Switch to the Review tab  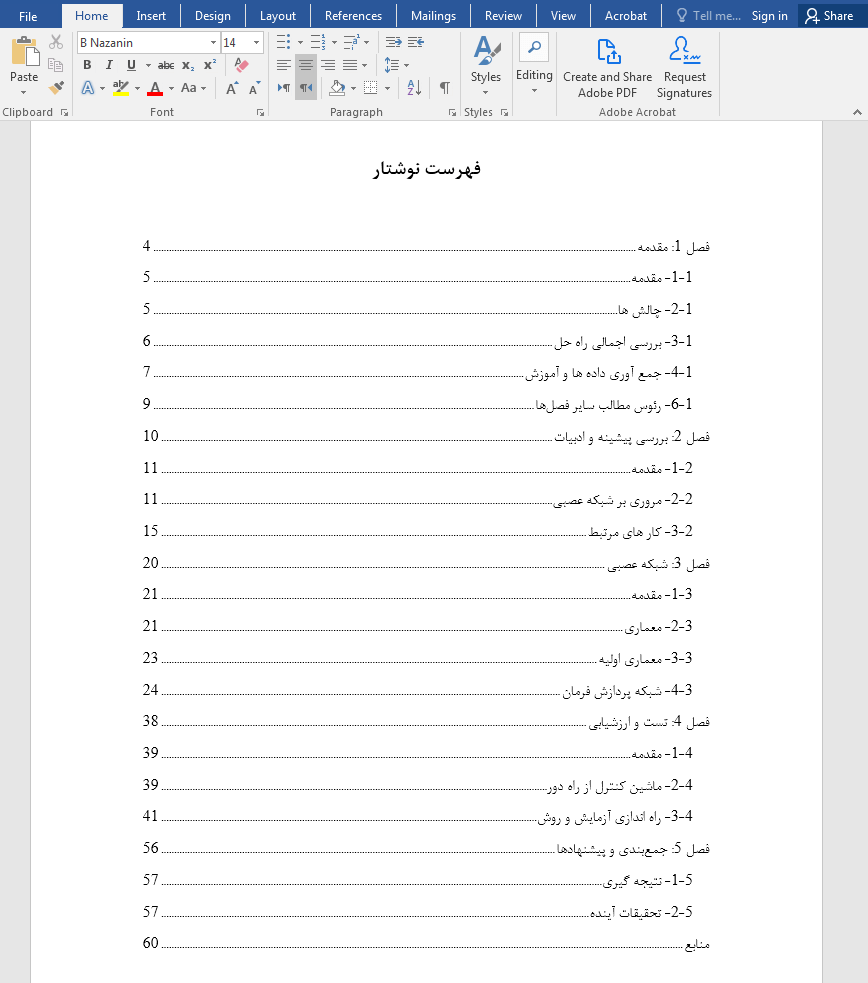coord(503,16)
